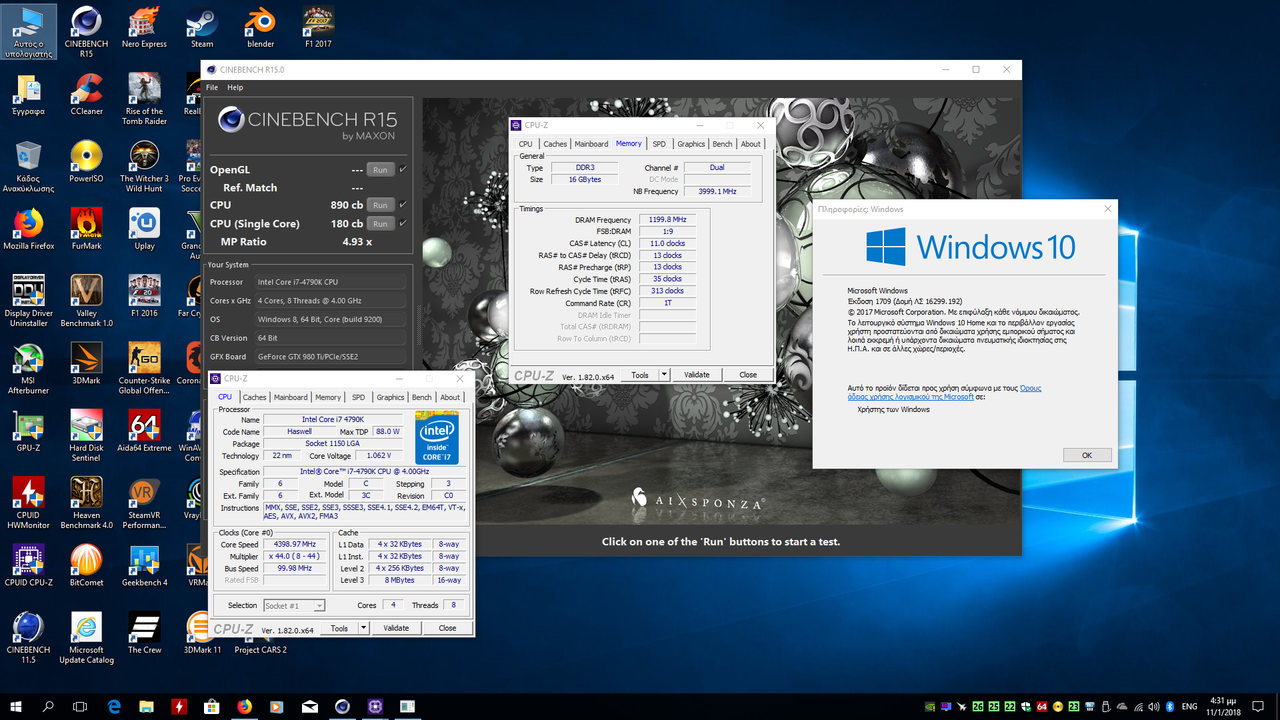Viewport: 1280px width, 720px height.
Task: Select the FurMark desktop icon
Action: (x=86, y=229)
